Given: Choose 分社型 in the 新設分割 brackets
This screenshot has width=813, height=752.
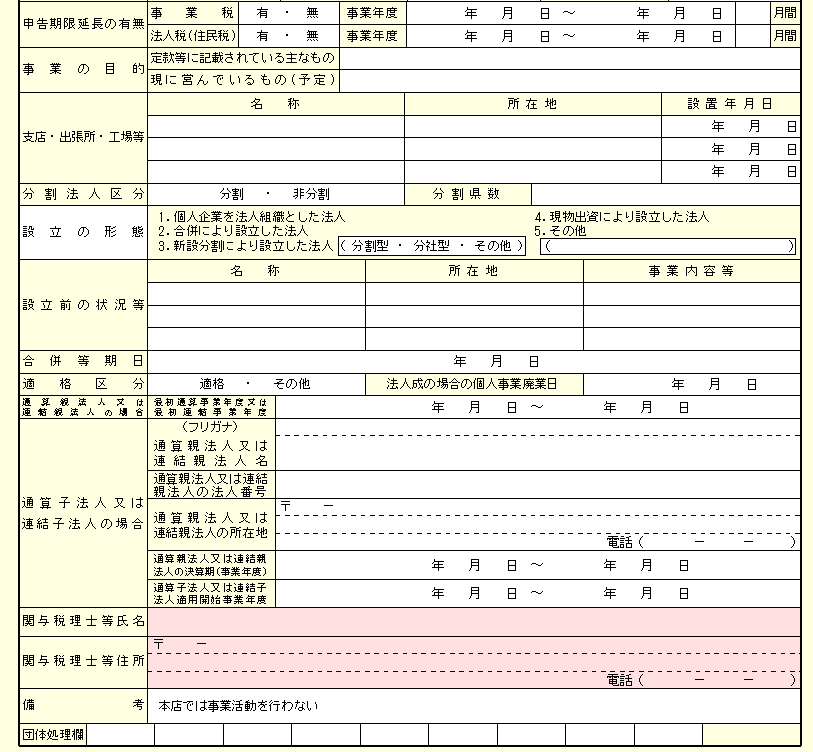Looking at the screenshot, I should (x=431, y=246).
